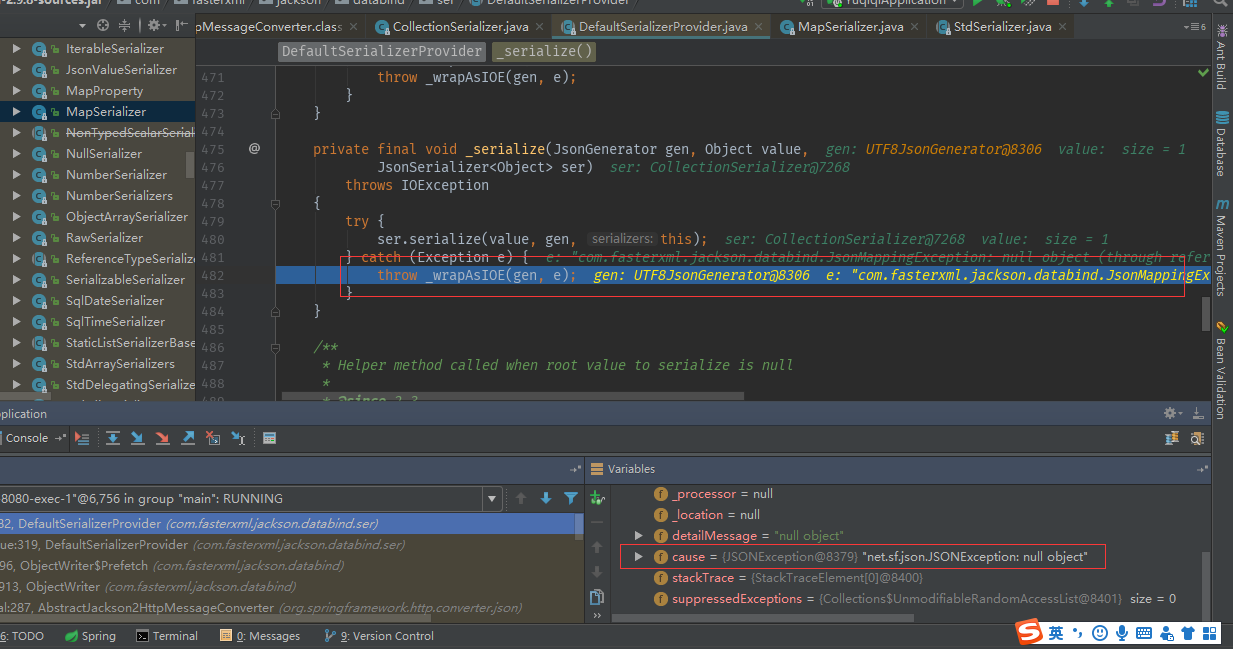Expand the MapSerializer tree node
This screenshot has width=1233, height=649.
point(16,112)
